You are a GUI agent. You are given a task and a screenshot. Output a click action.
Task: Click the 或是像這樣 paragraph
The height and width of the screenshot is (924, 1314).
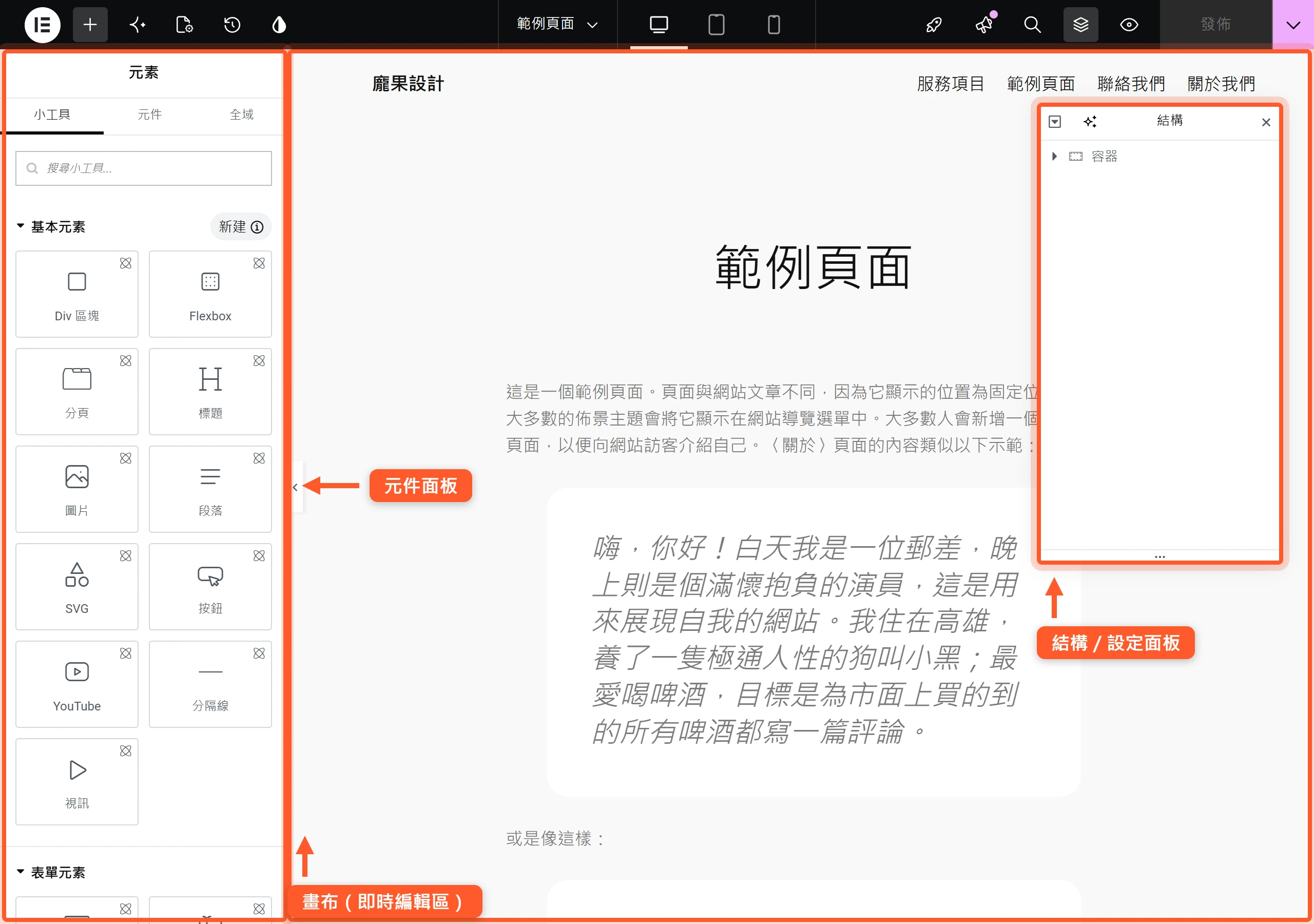pyautogui.click(x=554, y=839)
